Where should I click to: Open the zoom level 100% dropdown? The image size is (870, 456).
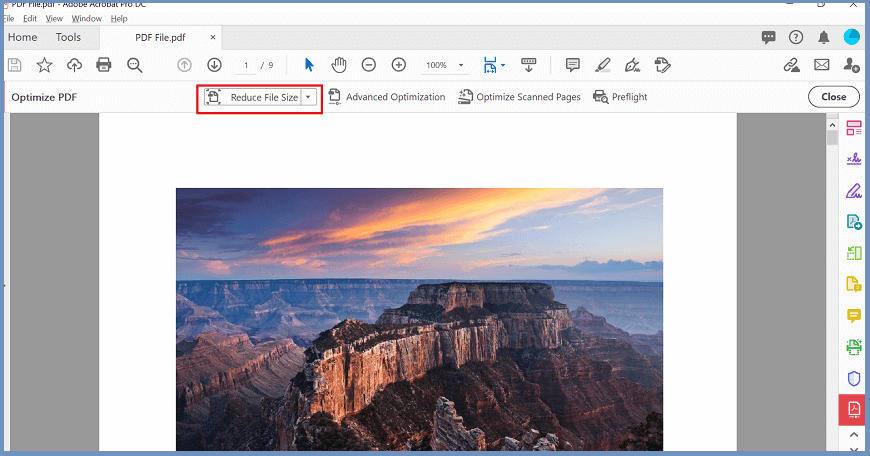446,65
